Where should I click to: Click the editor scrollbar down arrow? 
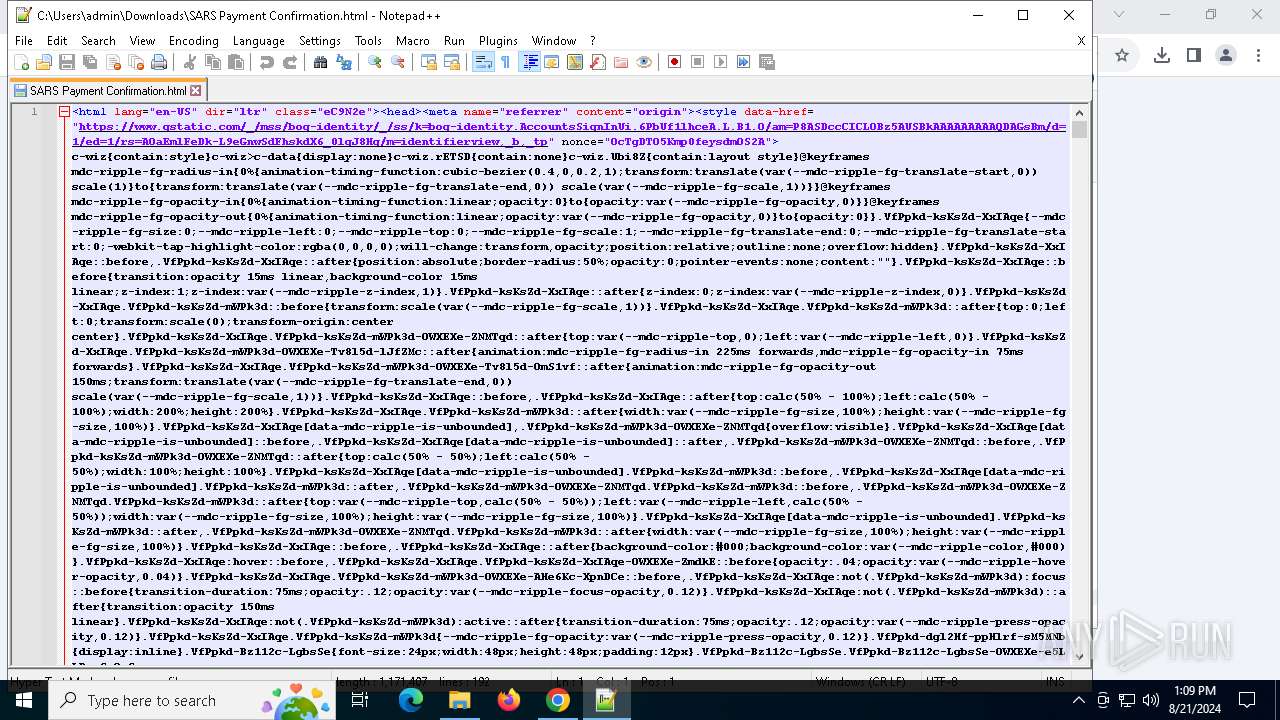(x=1079, y=656)
